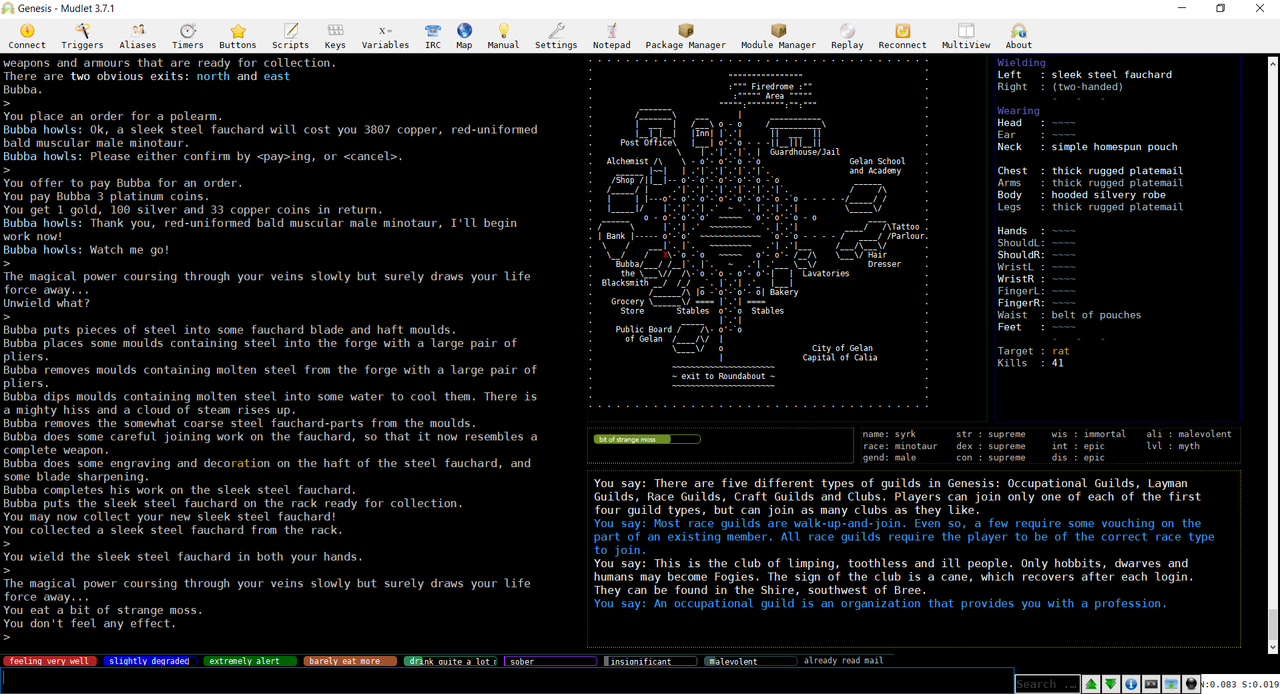The image size is (1280, 694).
Task: Click the black emergency stop orb
Action: (1191, 684)
